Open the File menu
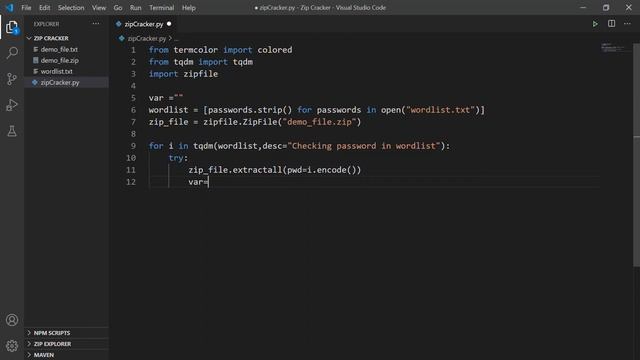Screen dimensions: 640x360 click(26, 7)
